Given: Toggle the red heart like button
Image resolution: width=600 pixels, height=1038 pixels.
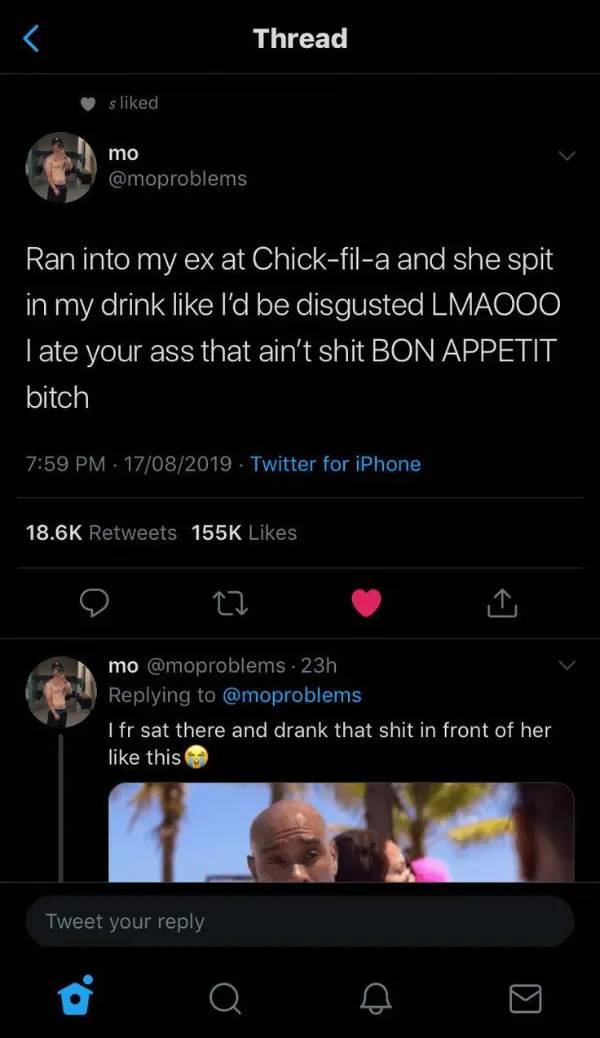Looking at the screenshot, I should pyautogui.click(x=367, y=604).
